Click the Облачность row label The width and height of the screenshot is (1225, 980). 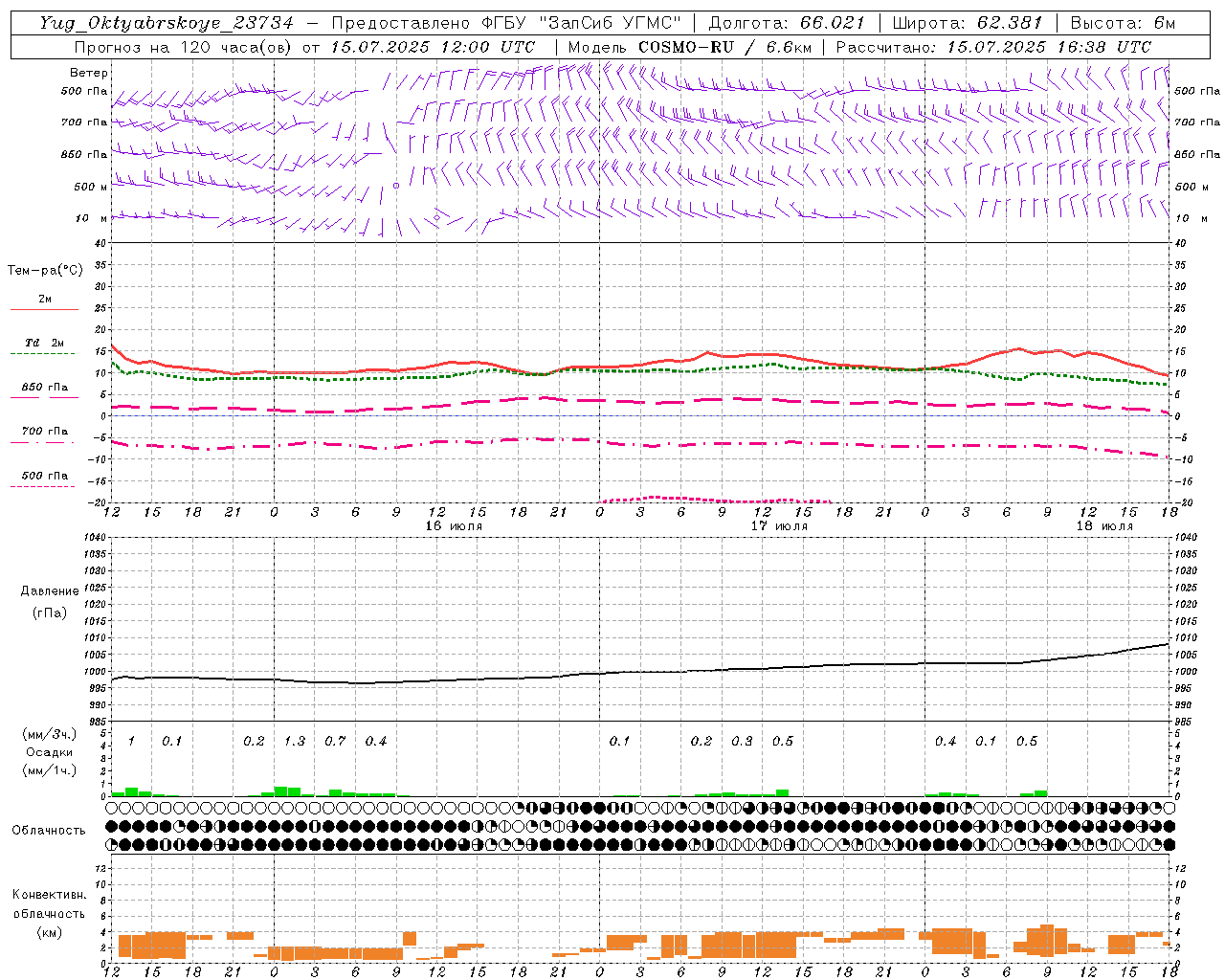tap(49, 831)
